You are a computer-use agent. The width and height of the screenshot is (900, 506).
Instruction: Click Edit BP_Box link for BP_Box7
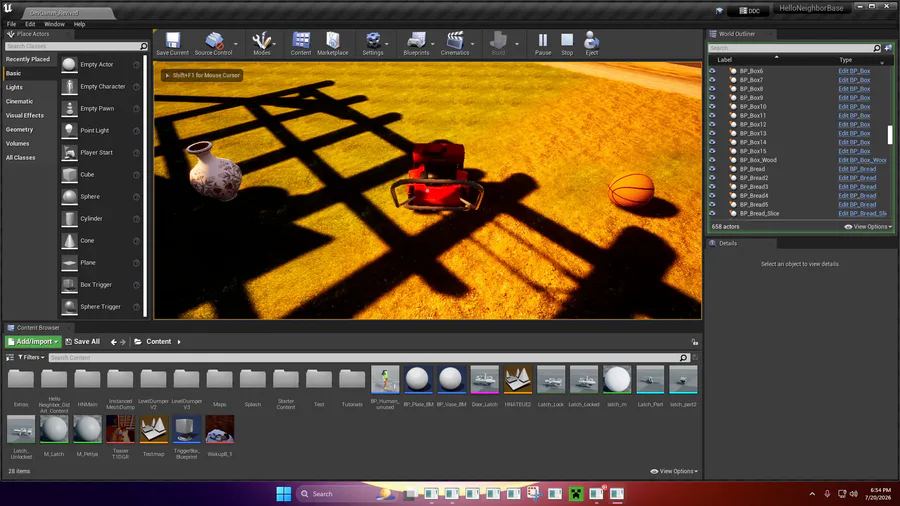coord(854,80)
